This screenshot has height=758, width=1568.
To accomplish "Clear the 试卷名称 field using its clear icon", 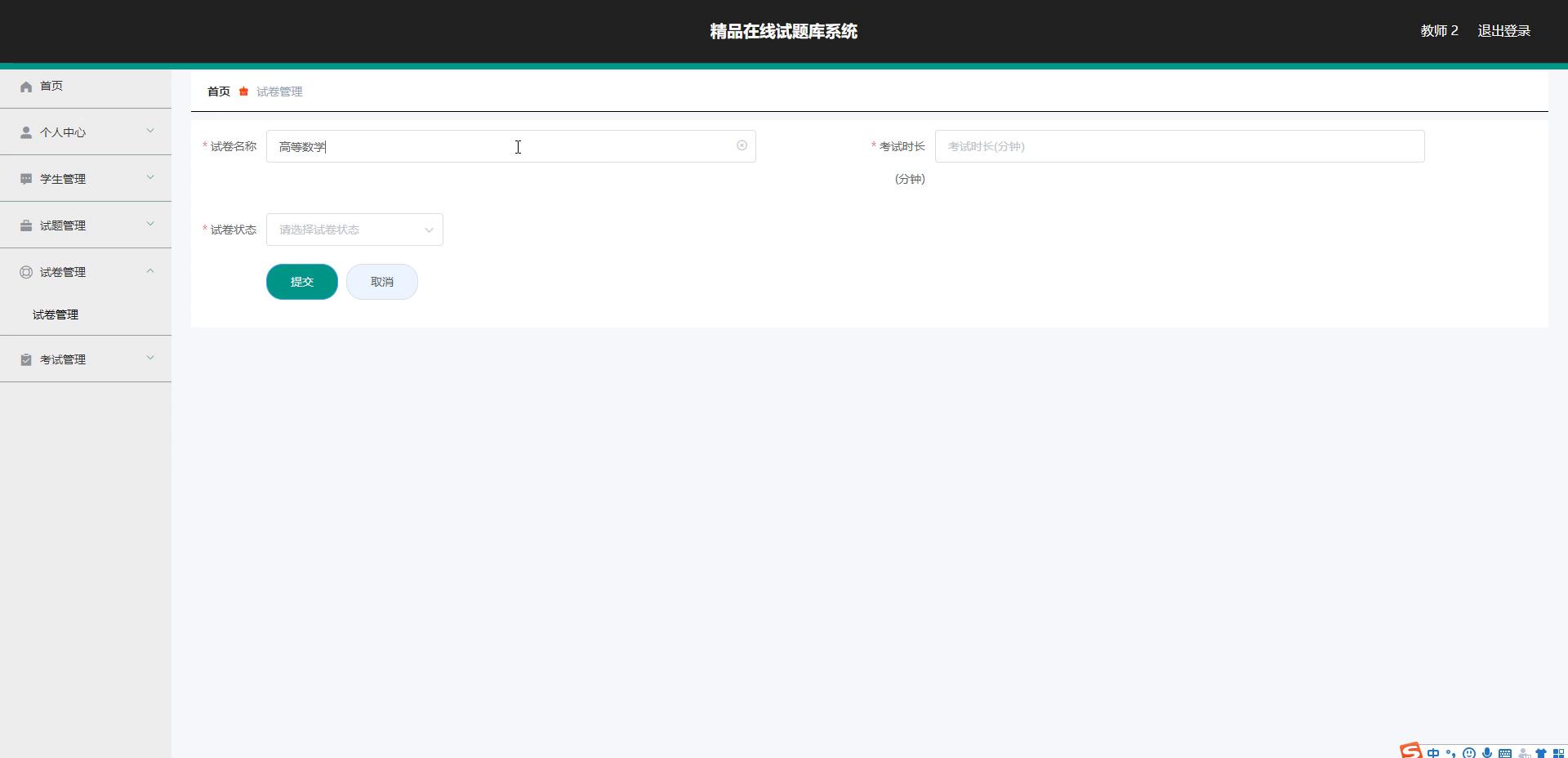I will [x=742, y=145].
